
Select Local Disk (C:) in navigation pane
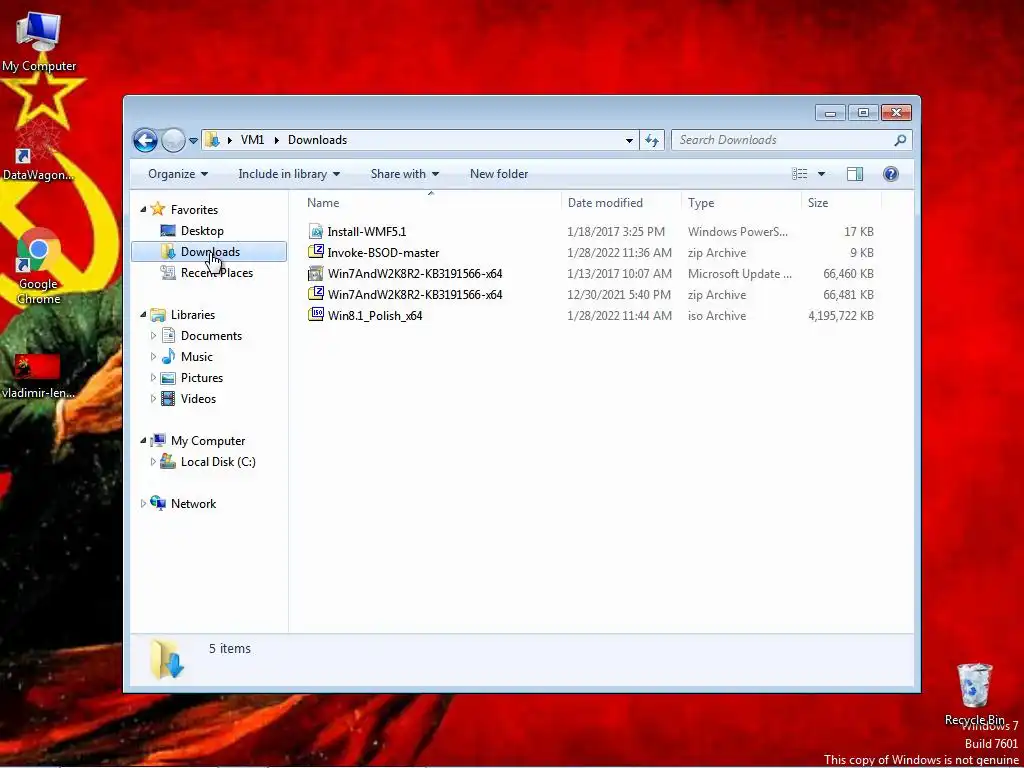[x=217, y=462]
